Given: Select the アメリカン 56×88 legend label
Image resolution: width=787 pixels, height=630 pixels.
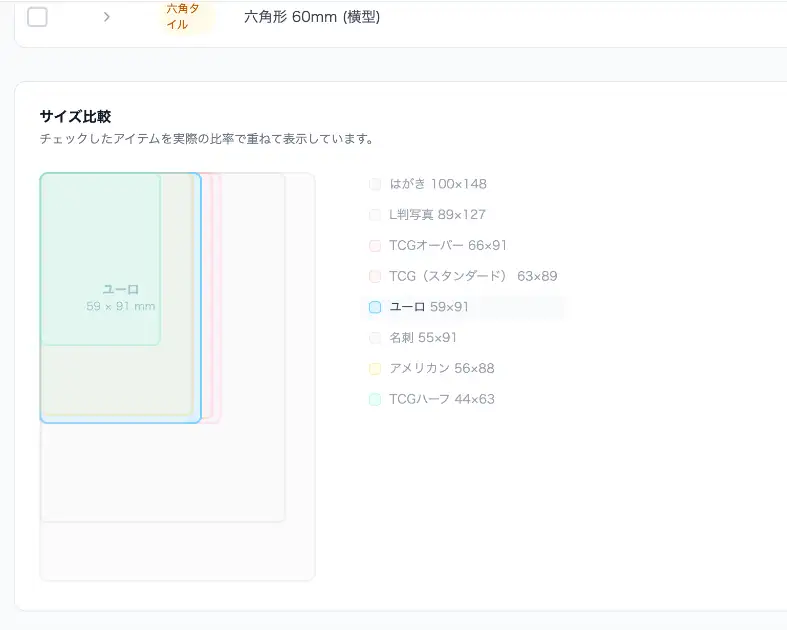Looking at the screenshot, I should [441, 369].
